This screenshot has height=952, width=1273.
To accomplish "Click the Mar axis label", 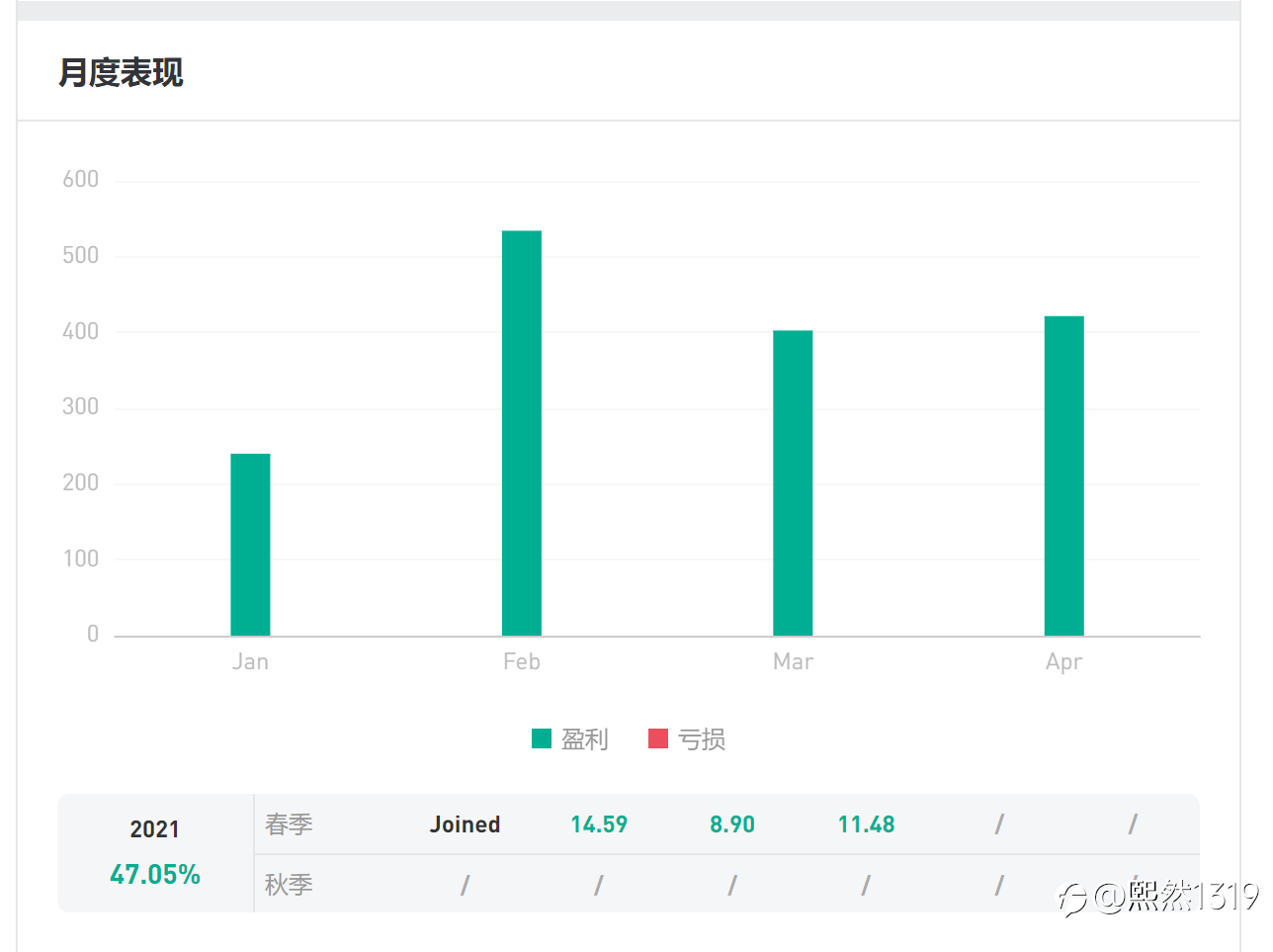I will tap(793, 661).
